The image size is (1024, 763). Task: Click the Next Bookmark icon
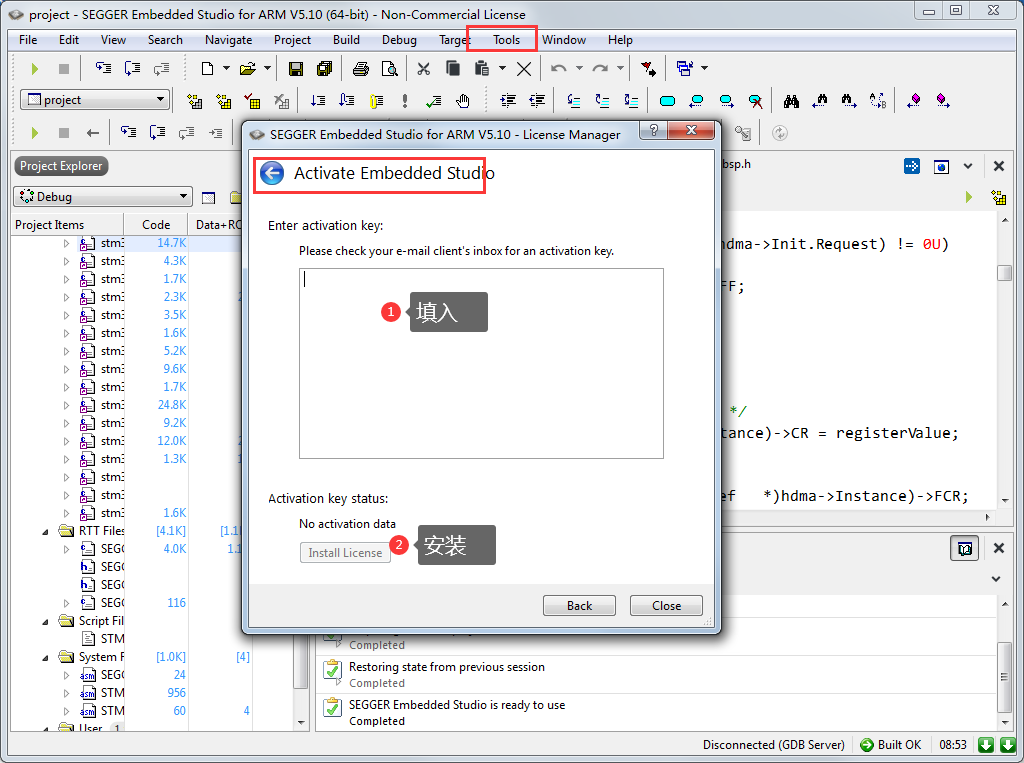tap(726, 101)
